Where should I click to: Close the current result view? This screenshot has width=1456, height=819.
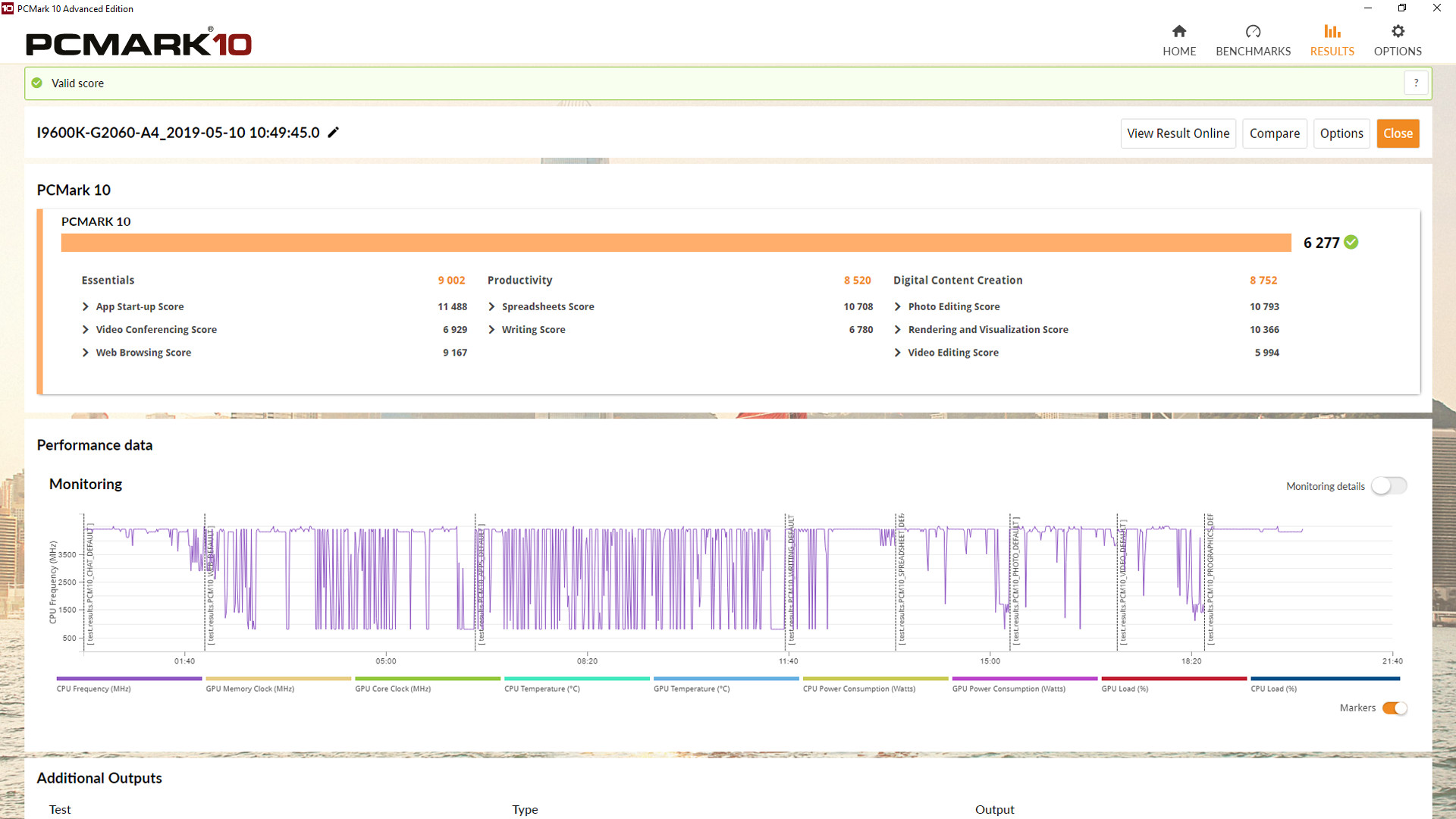click(x=1398, y=133)
